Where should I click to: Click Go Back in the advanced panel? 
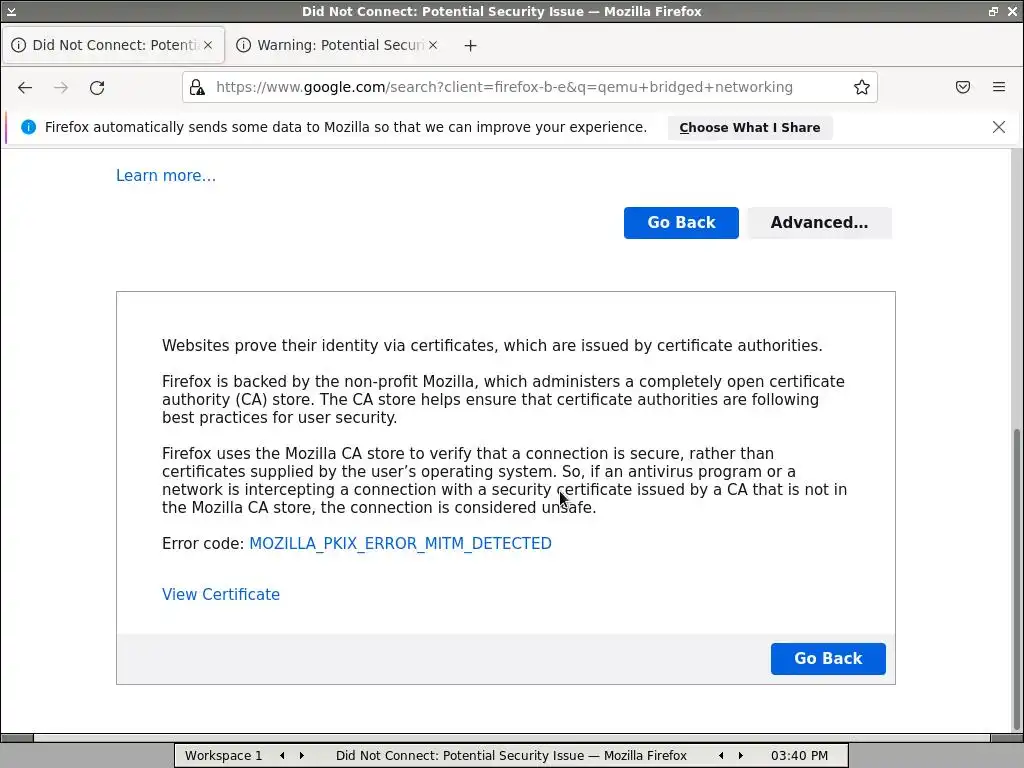[828, 658]
